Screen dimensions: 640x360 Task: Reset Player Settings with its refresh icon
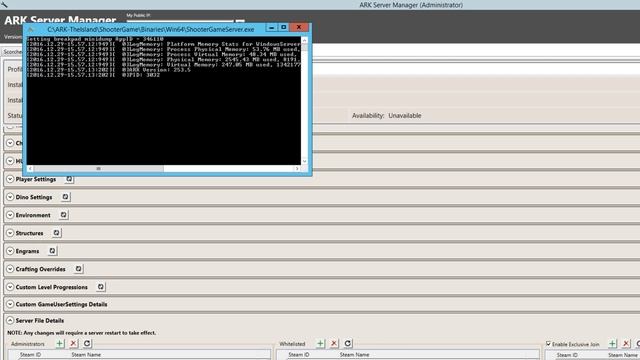(69, 179)
